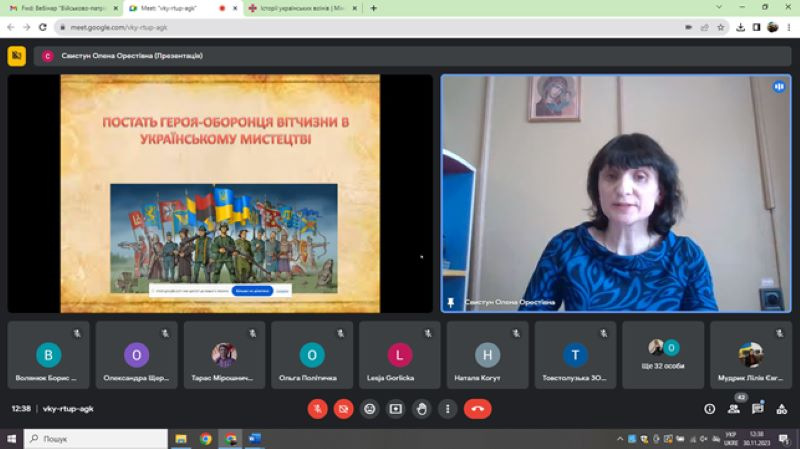Click the present screen button

[395, 409]
